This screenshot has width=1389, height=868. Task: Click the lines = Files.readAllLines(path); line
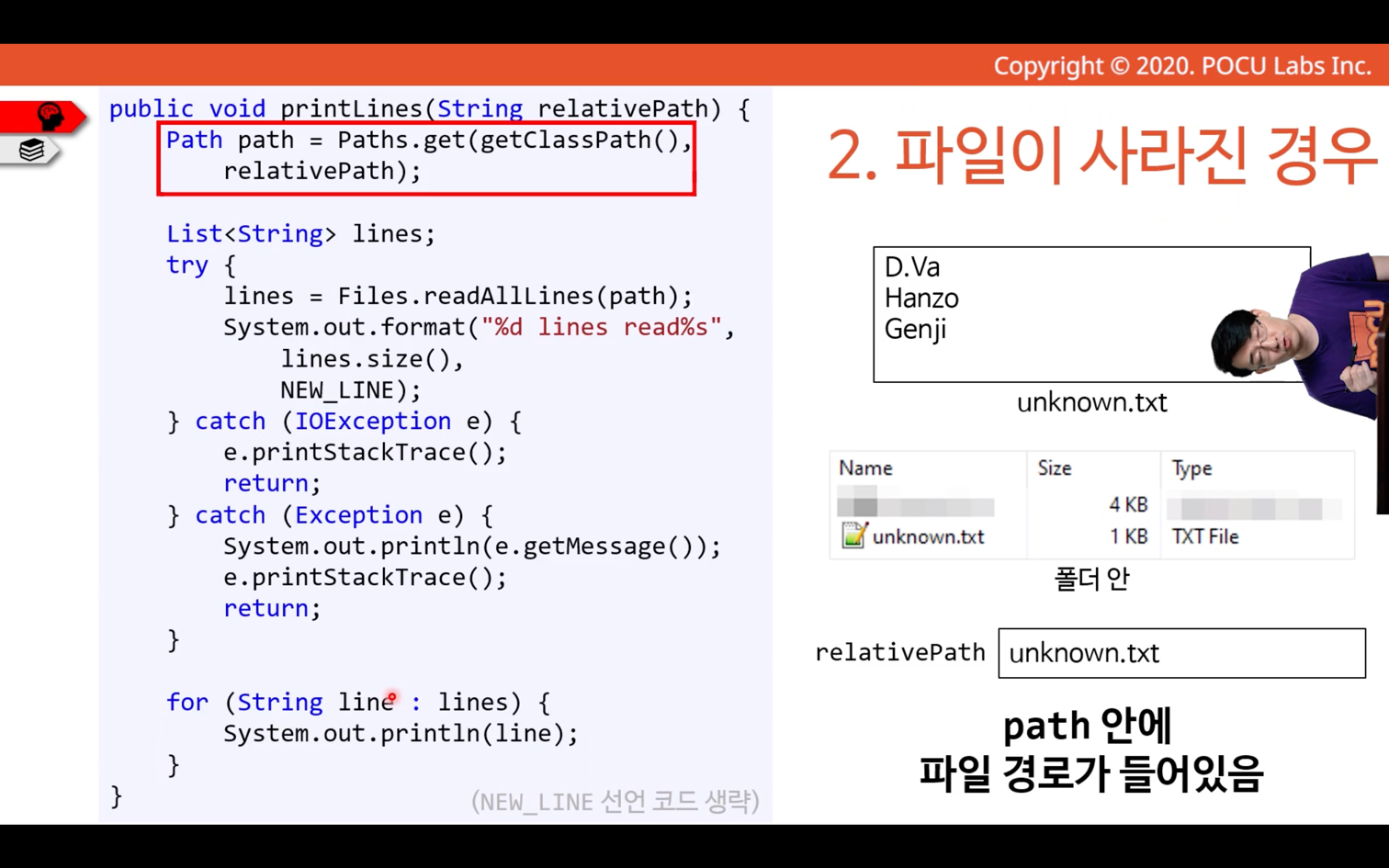[457, 296]
